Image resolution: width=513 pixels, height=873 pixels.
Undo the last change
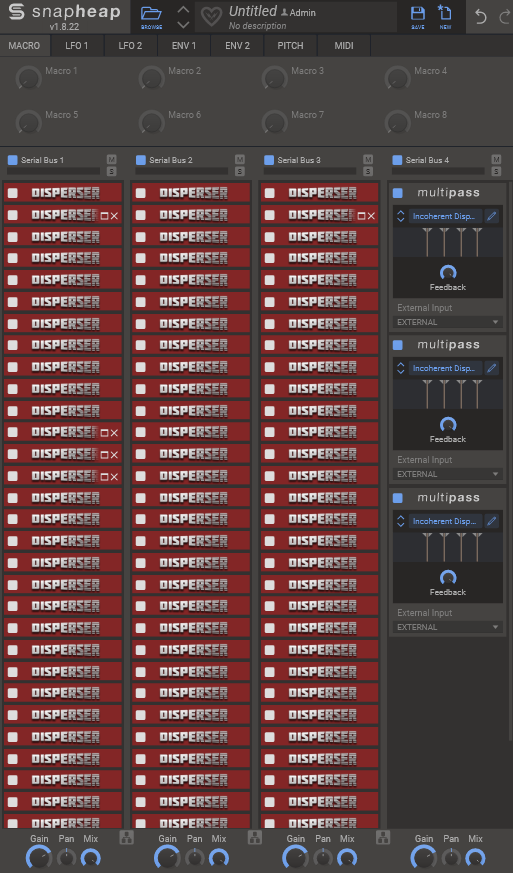tap(481, 17)
